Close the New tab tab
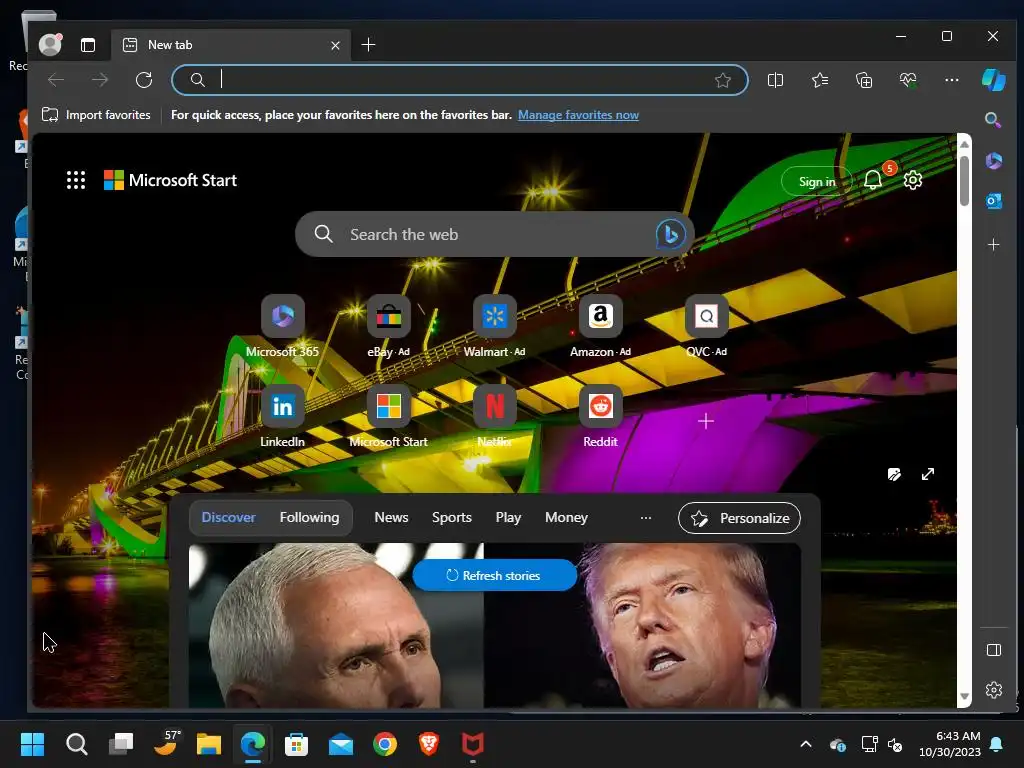This screenshot has height=768, width=1024. tap(335, 45)
